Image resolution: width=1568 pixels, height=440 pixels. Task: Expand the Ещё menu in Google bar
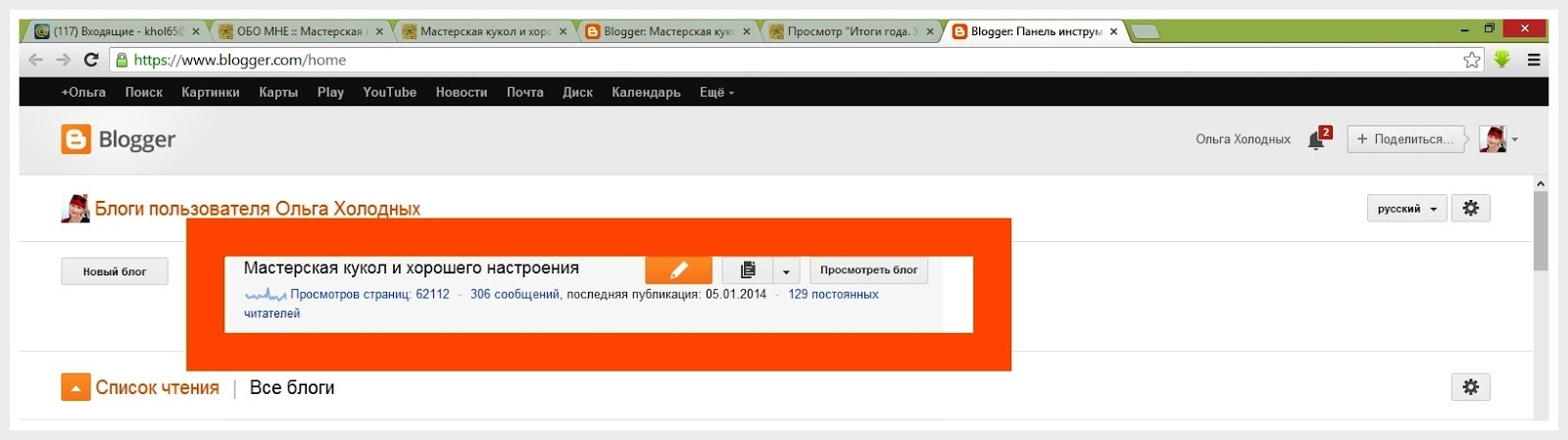tap(716, 92)
